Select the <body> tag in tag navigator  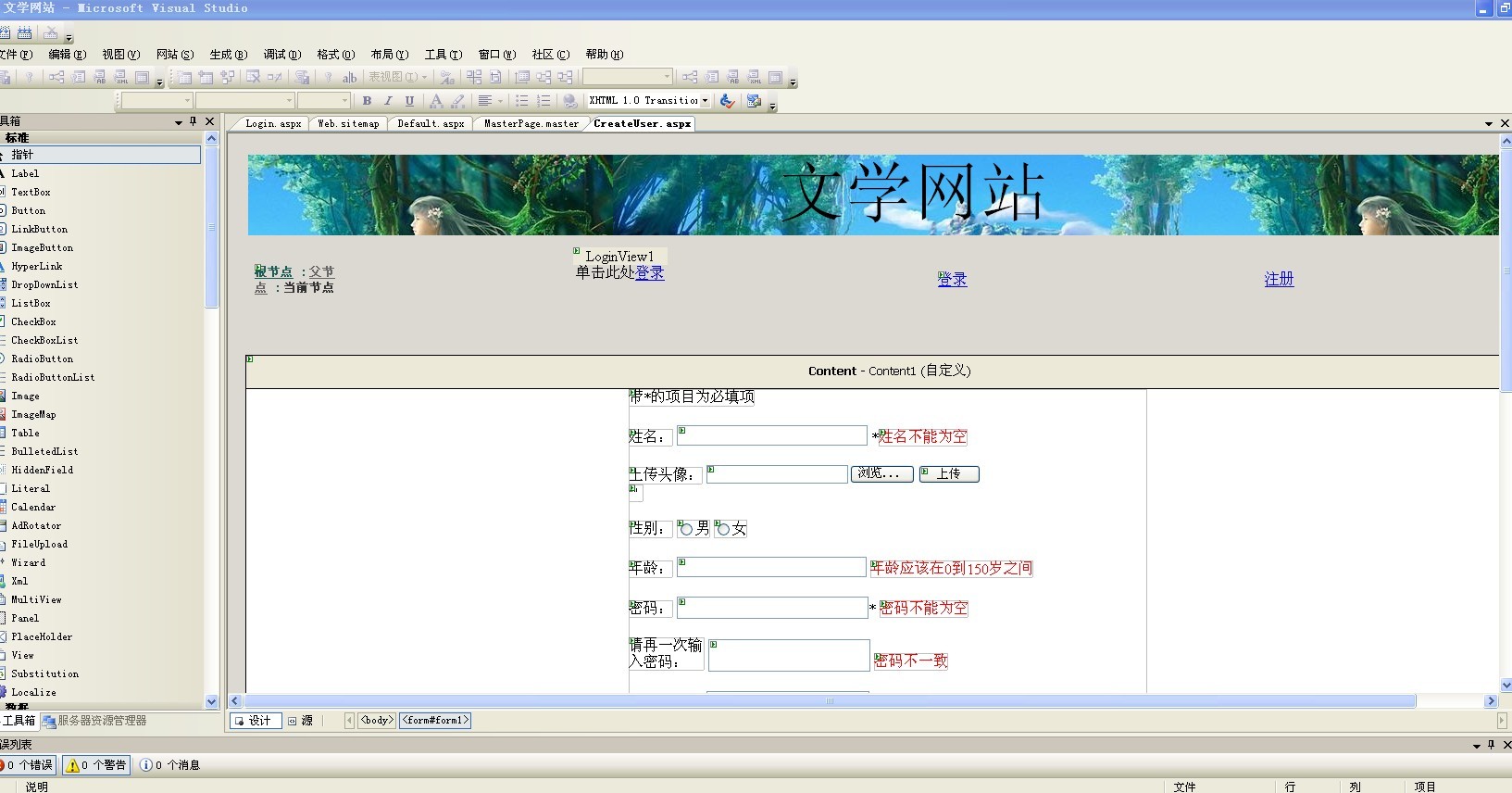[377, 720]
